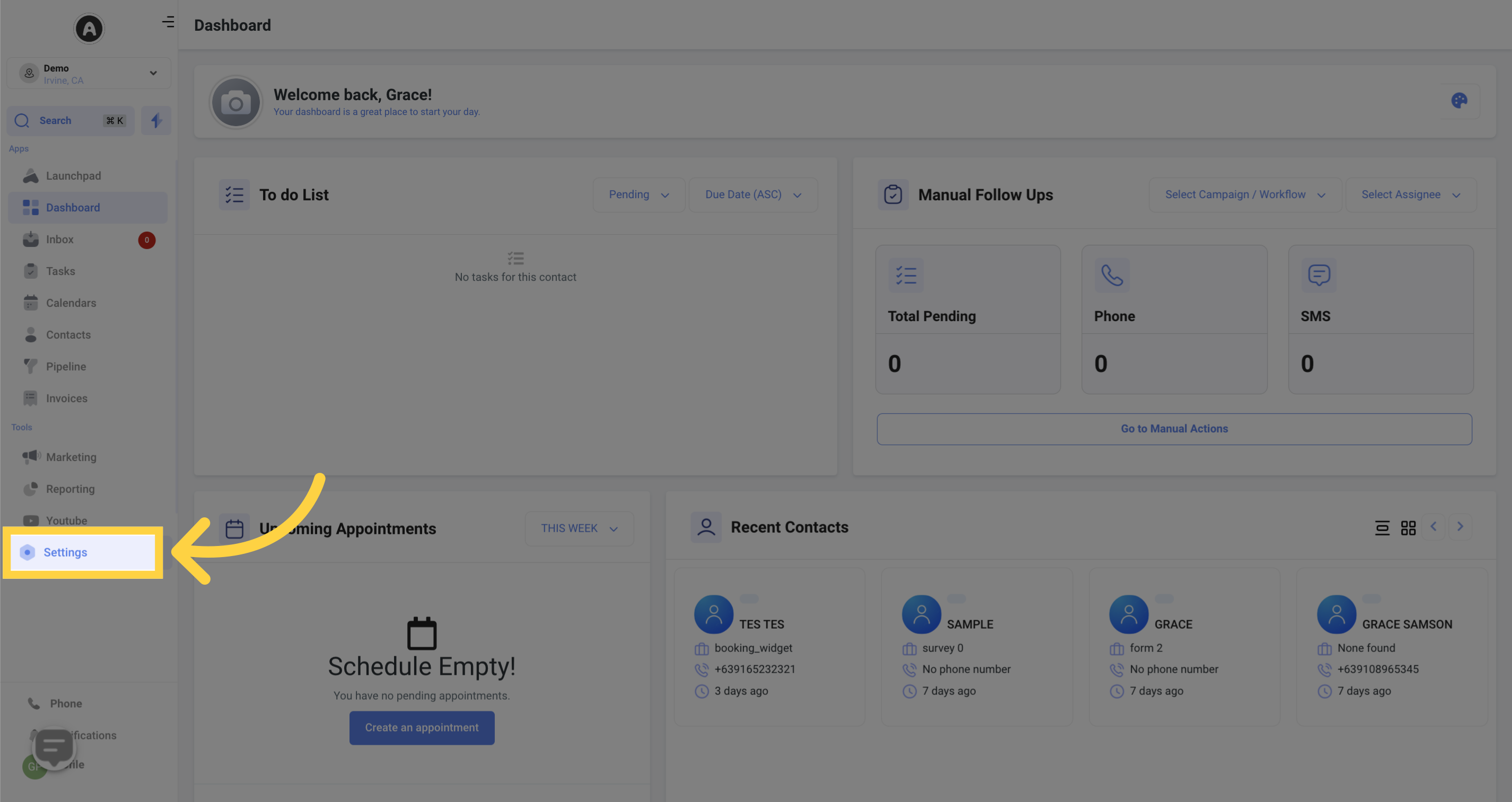Click the Reporting pie chart icon

click(31, 488)
